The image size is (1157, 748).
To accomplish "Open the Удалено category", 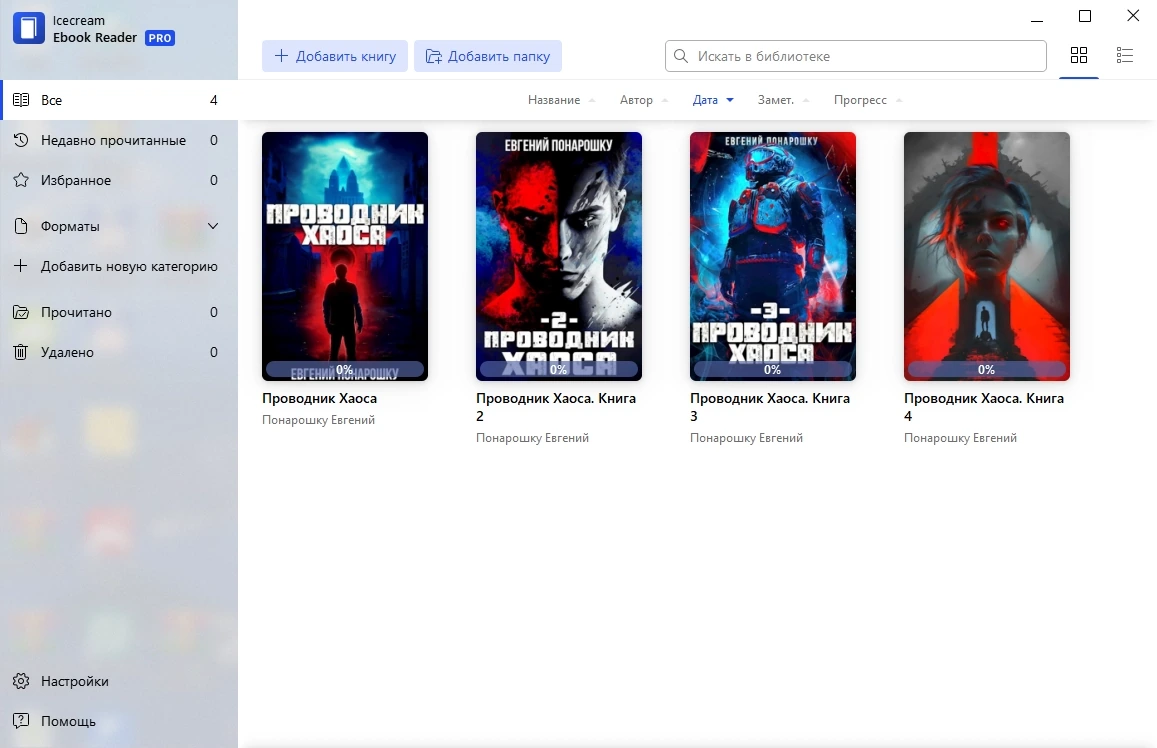I will 119,352.
